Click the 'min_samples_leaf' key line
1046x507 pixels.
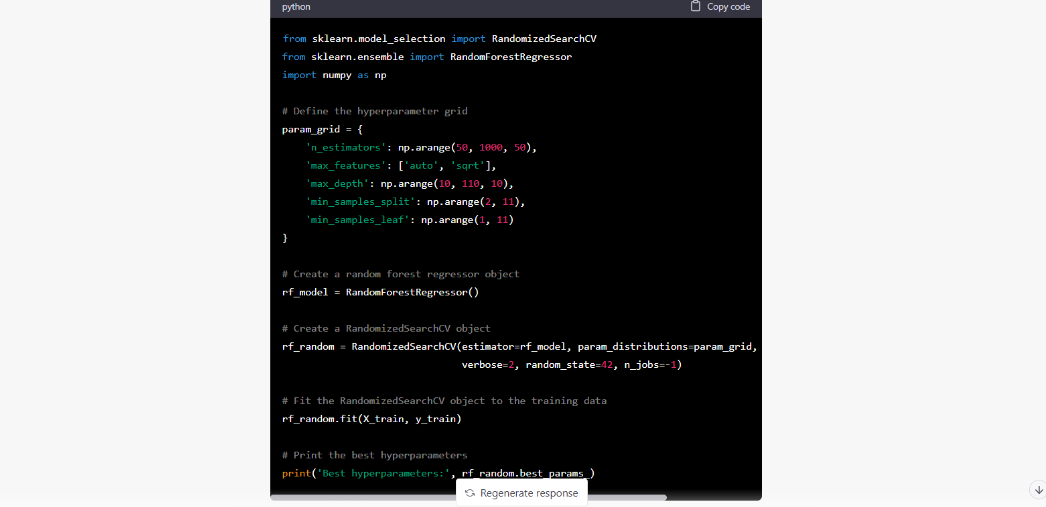coord(410,219)
